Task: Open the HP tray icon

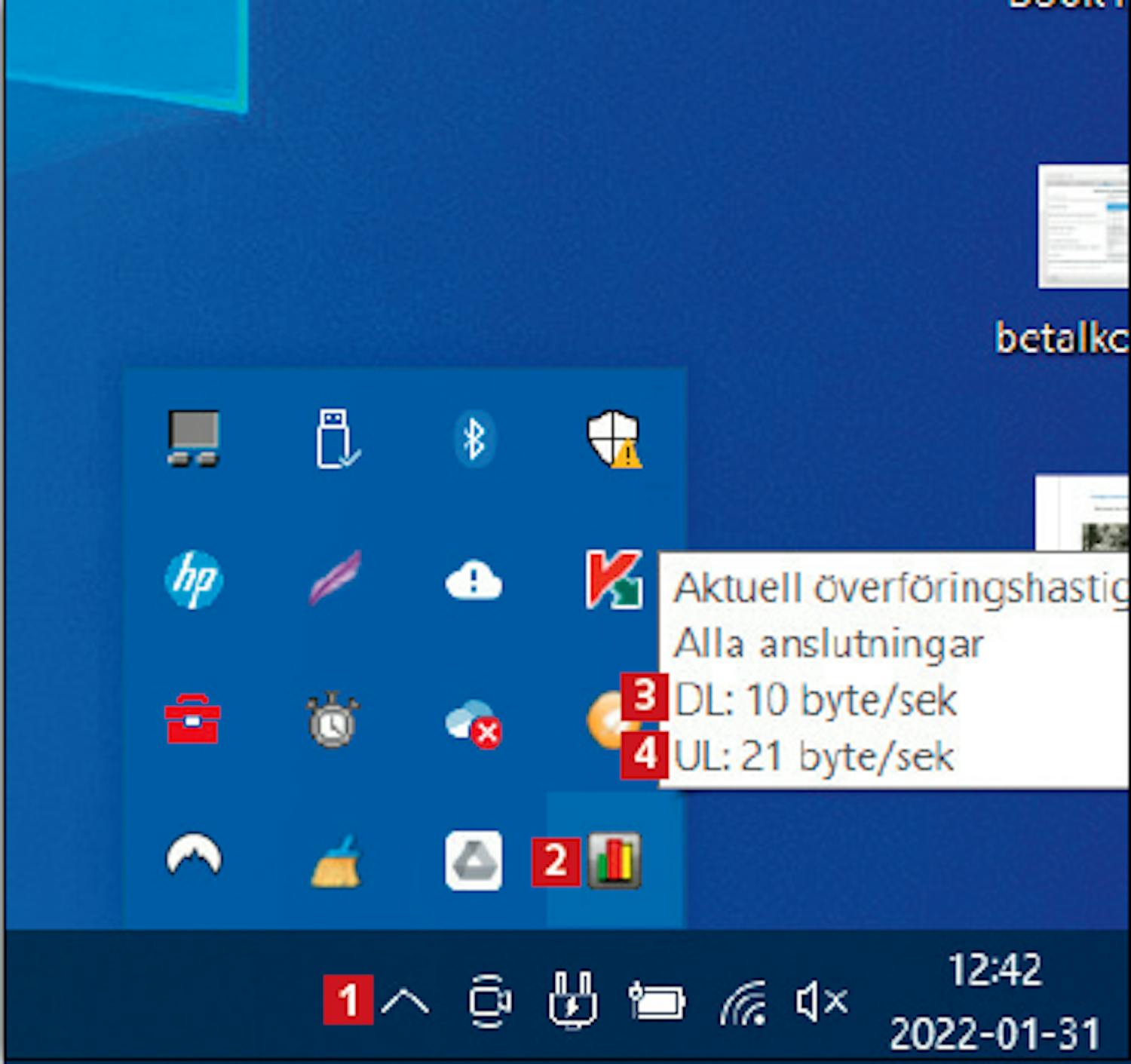Action: click(x=194, y=580)
